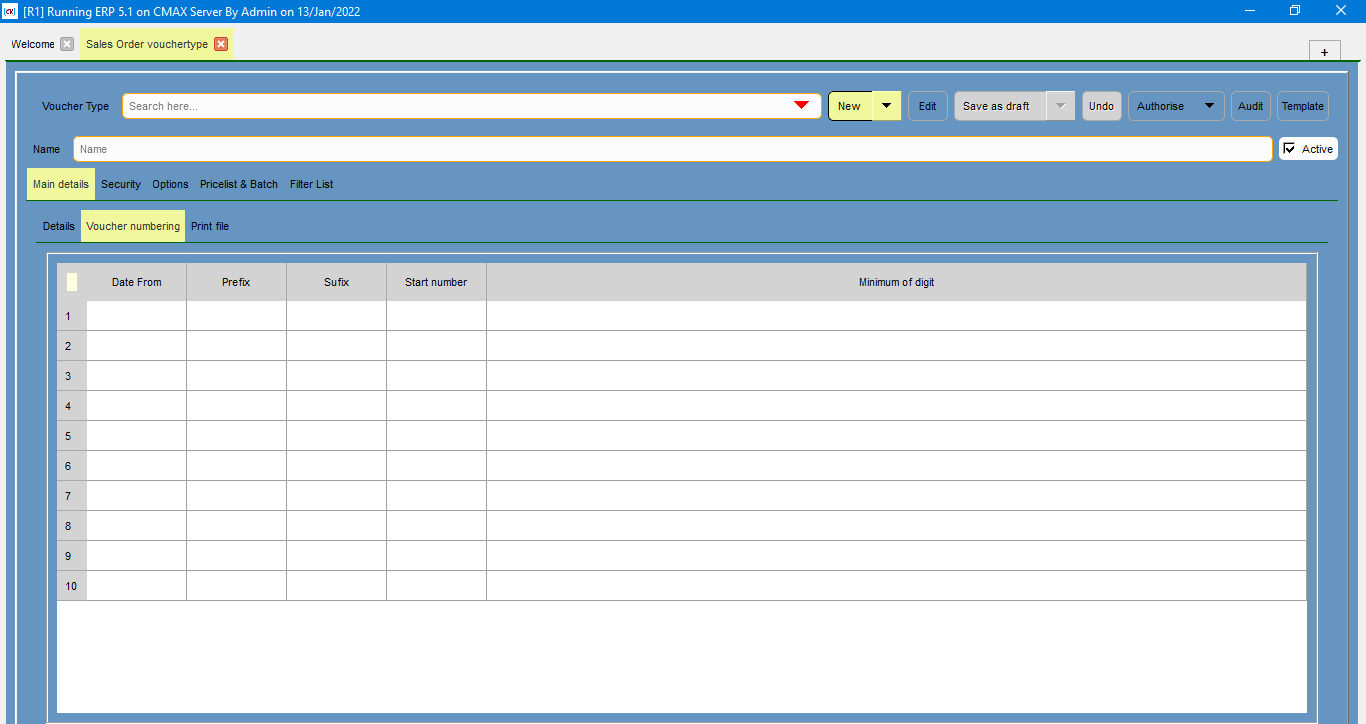Switch to the Welcome tab

tap(33, 44)
